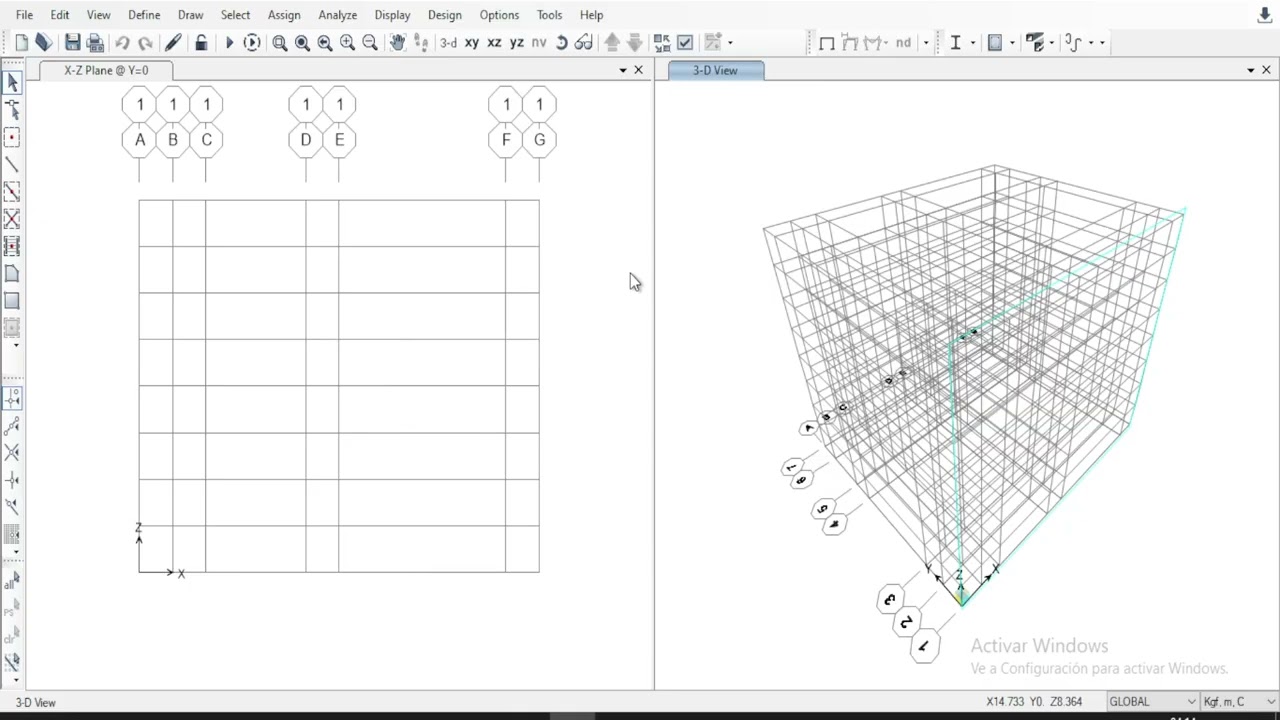Click the Rubber Band Zoom icon
Image resolution: width=1280 pixels, height=720 pixels.
point(280,42)
